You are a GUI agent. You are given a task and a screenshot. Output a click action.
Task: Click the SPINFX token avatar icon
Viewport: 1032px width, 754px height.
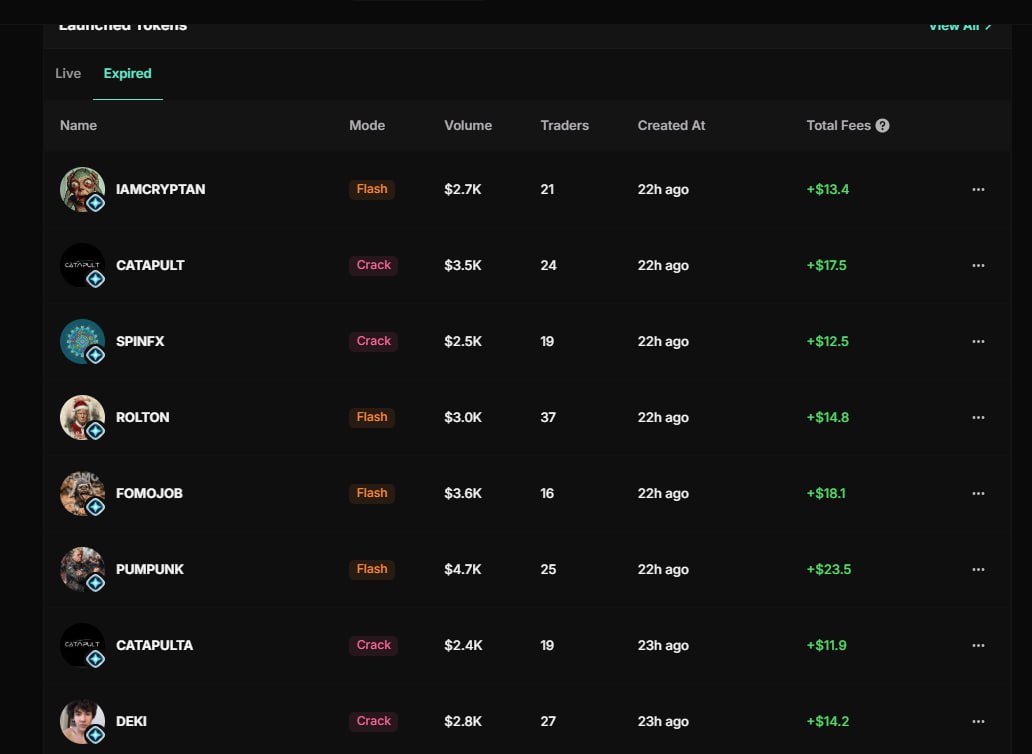[x=82, y=341]
